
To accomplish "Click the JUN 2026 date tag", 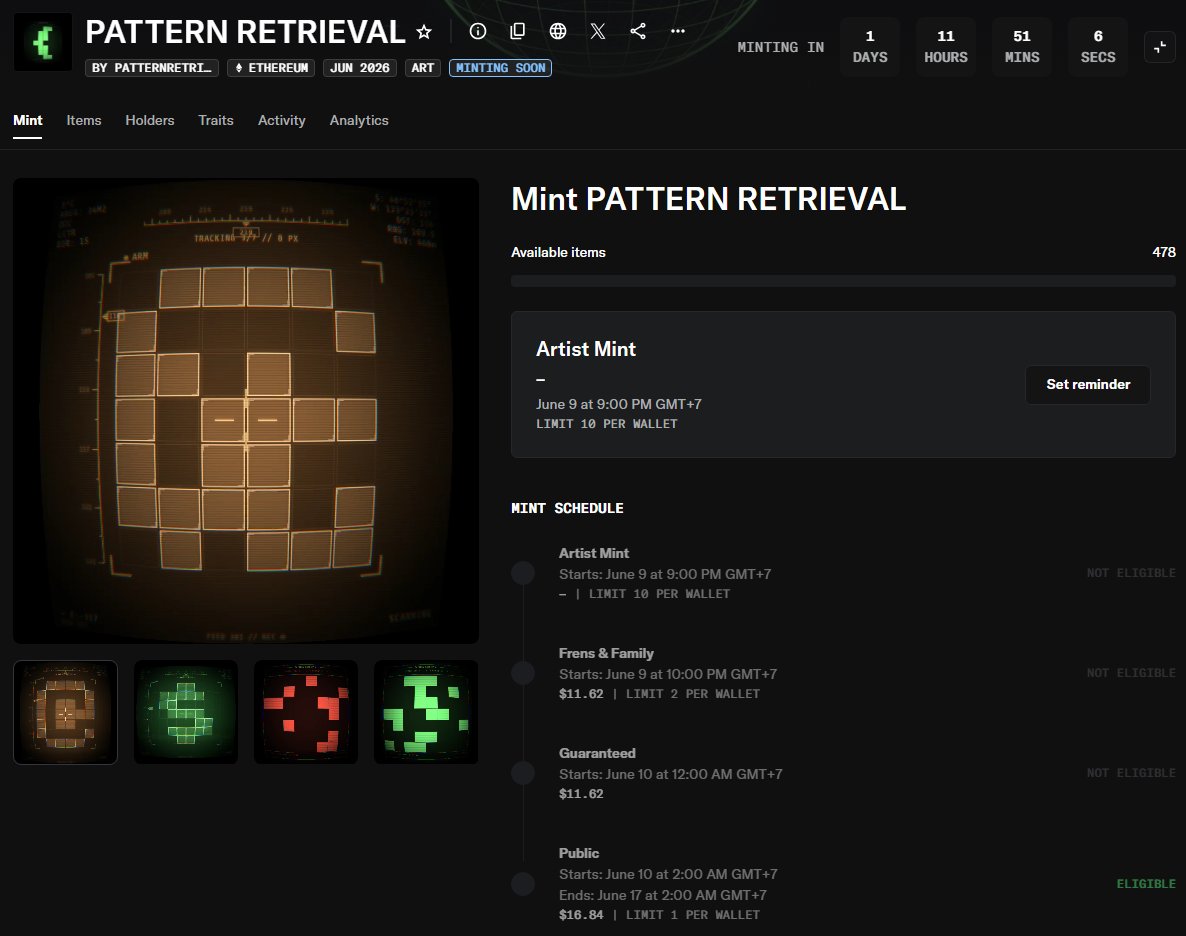I will (x=360, y=68).
